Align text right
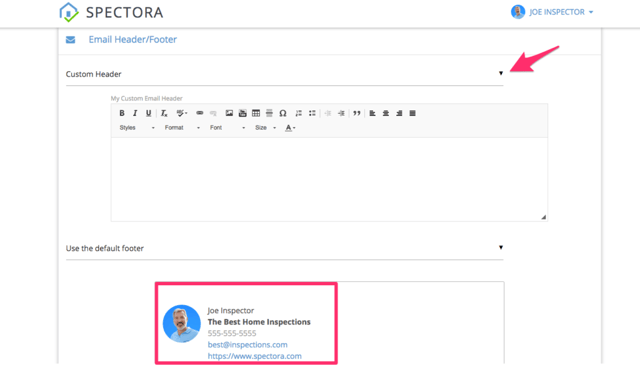 point(399,113)
